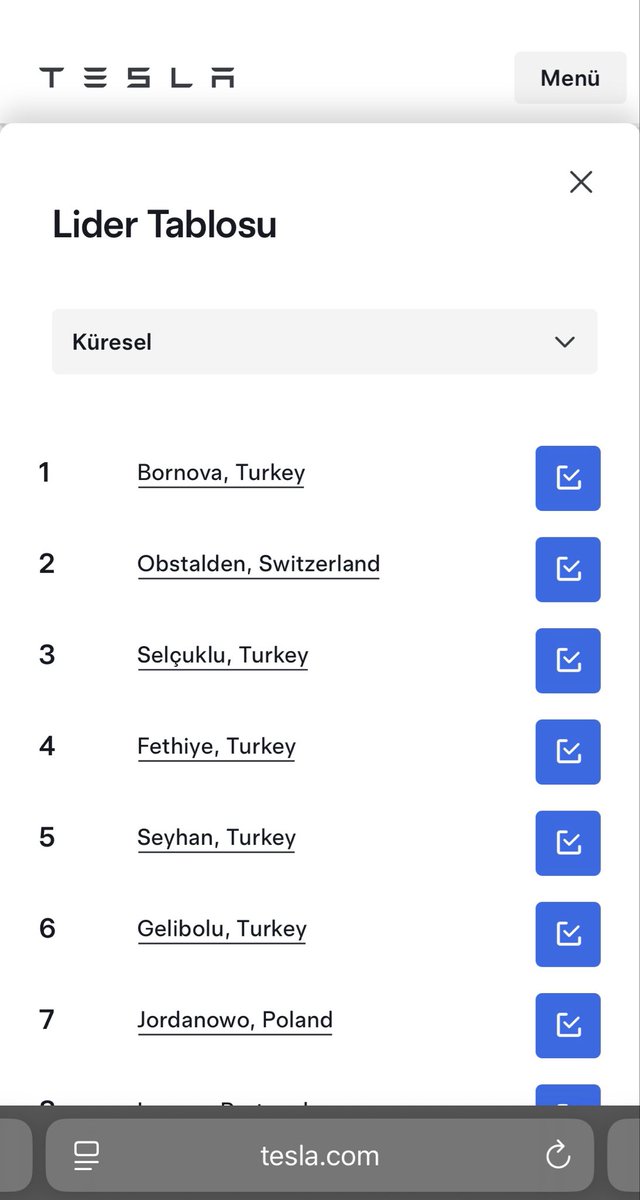Open the Obstalden, Switzerland link
This screenshot has height=1200, width=640.
pyautogui.click(x=259, y=564)
